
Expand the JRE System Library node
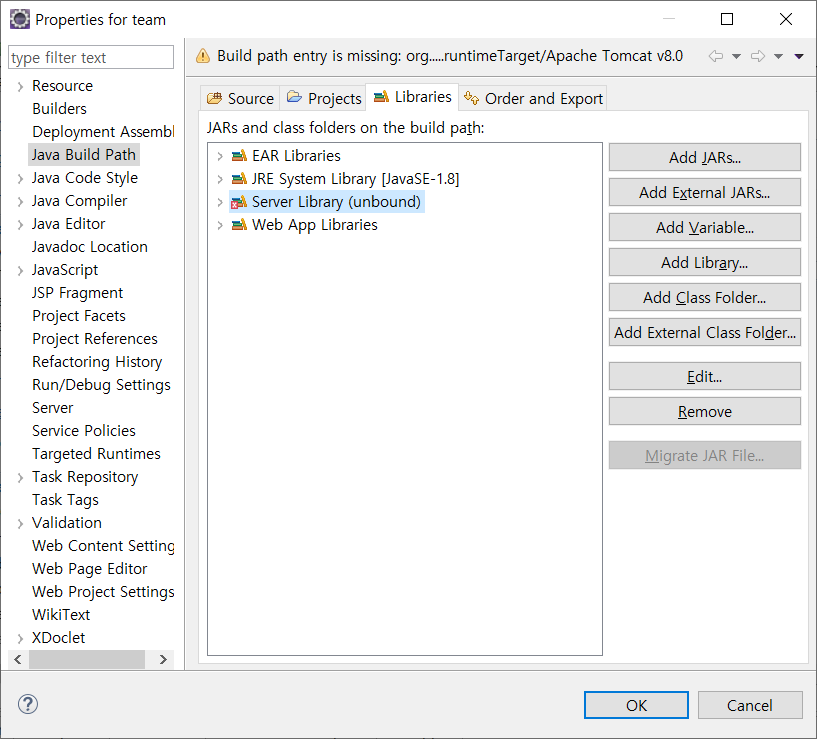pyautogui.click(x=220, y=179)
